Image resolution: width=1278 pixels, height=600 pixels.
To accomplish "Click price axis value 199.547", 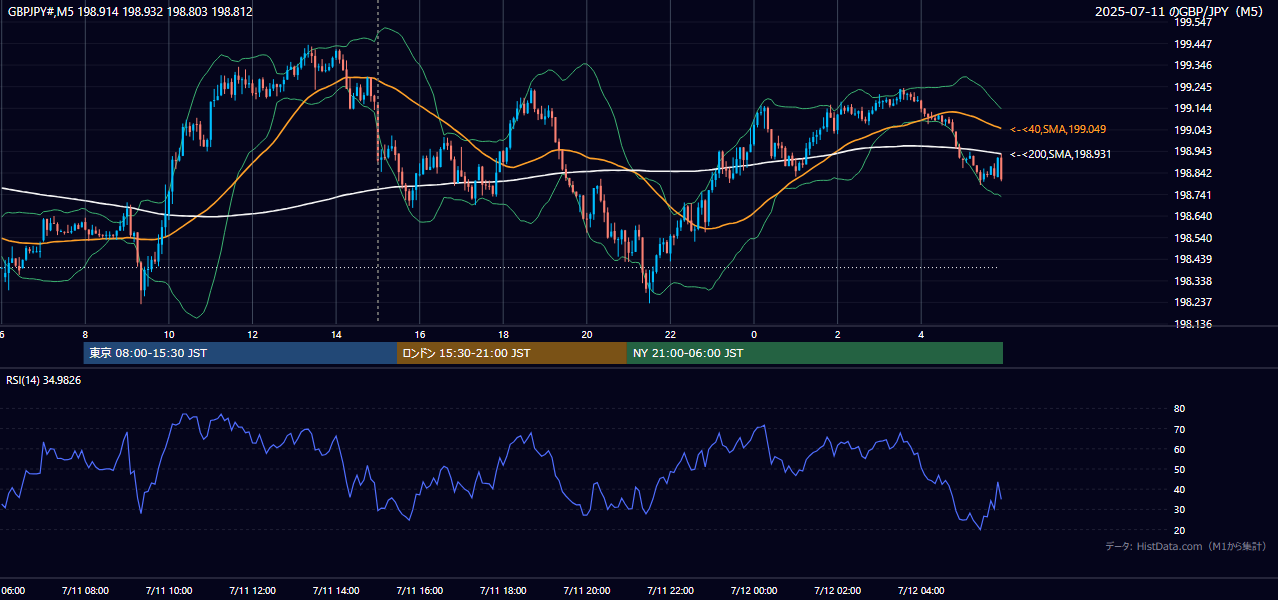I will [x=1194, y=22].
